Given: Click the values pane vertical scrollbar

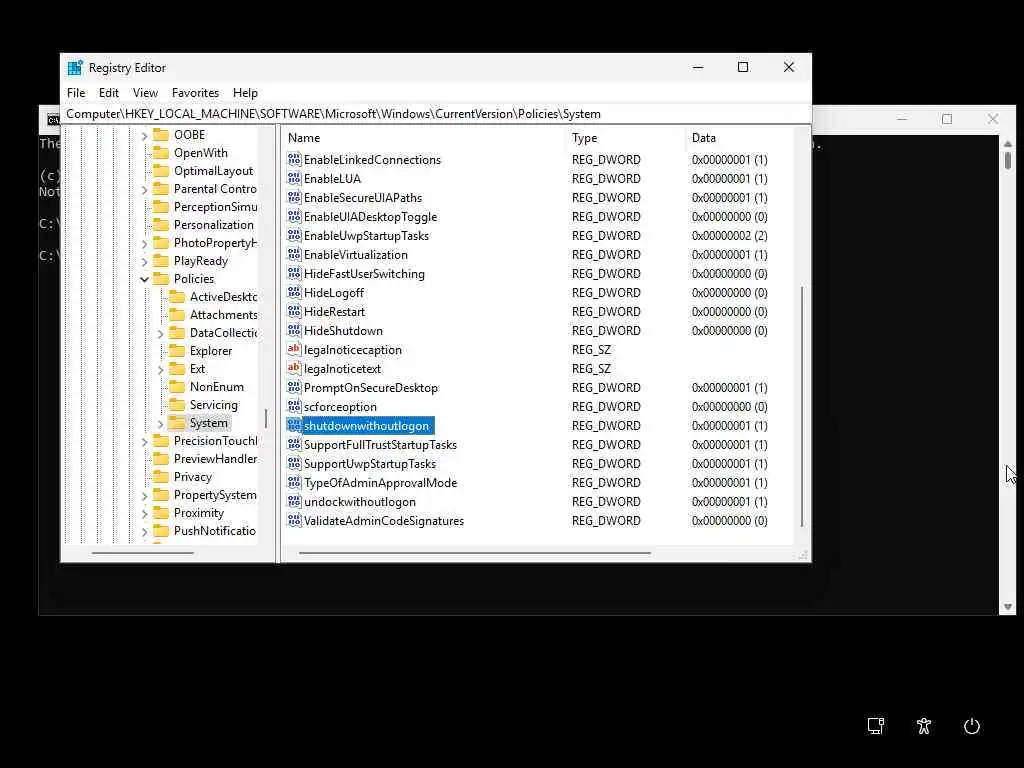Looking at the screenshot, I should (801, 406).
